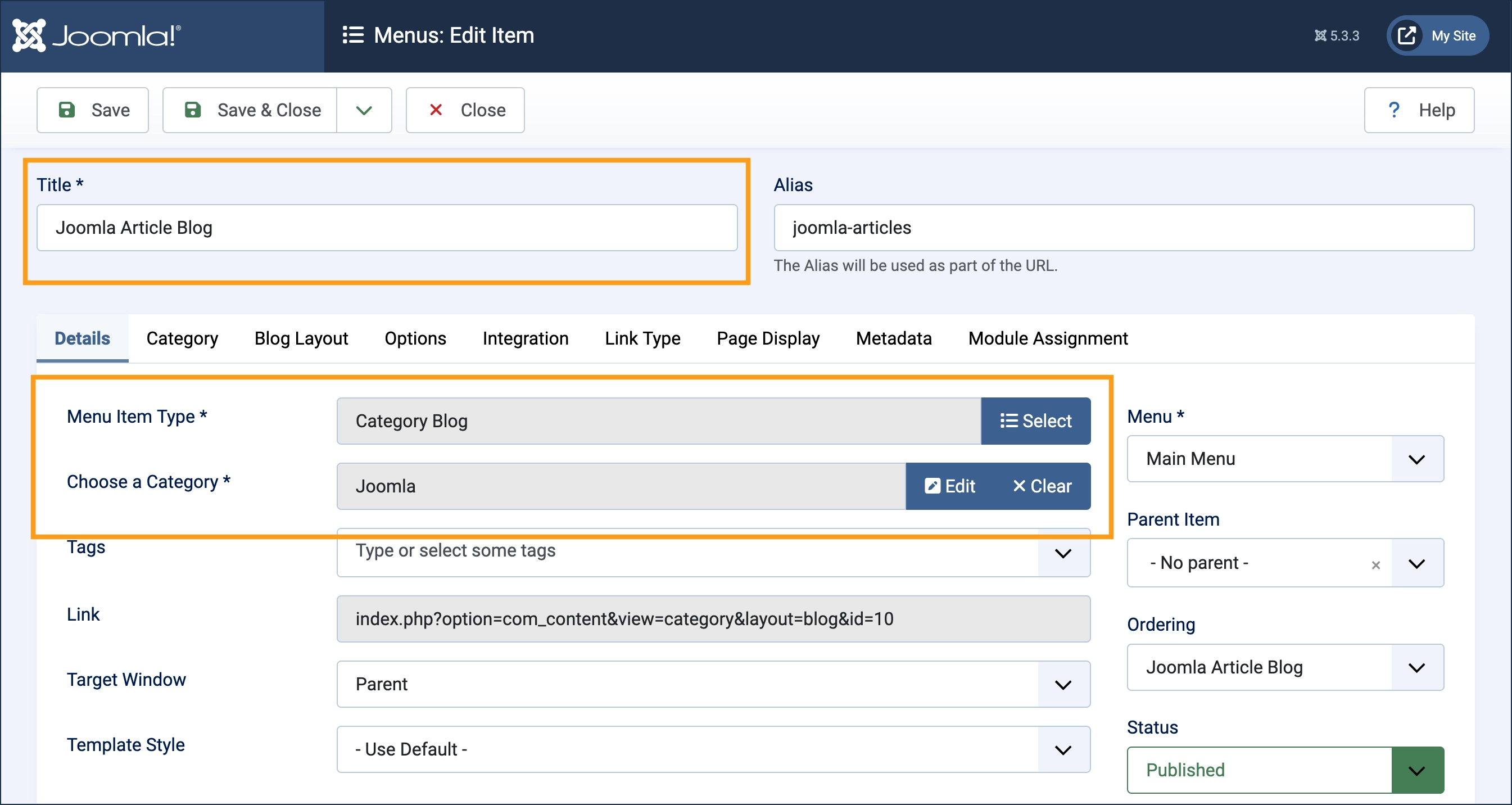Click the save disk icon on the Save button

67,110
